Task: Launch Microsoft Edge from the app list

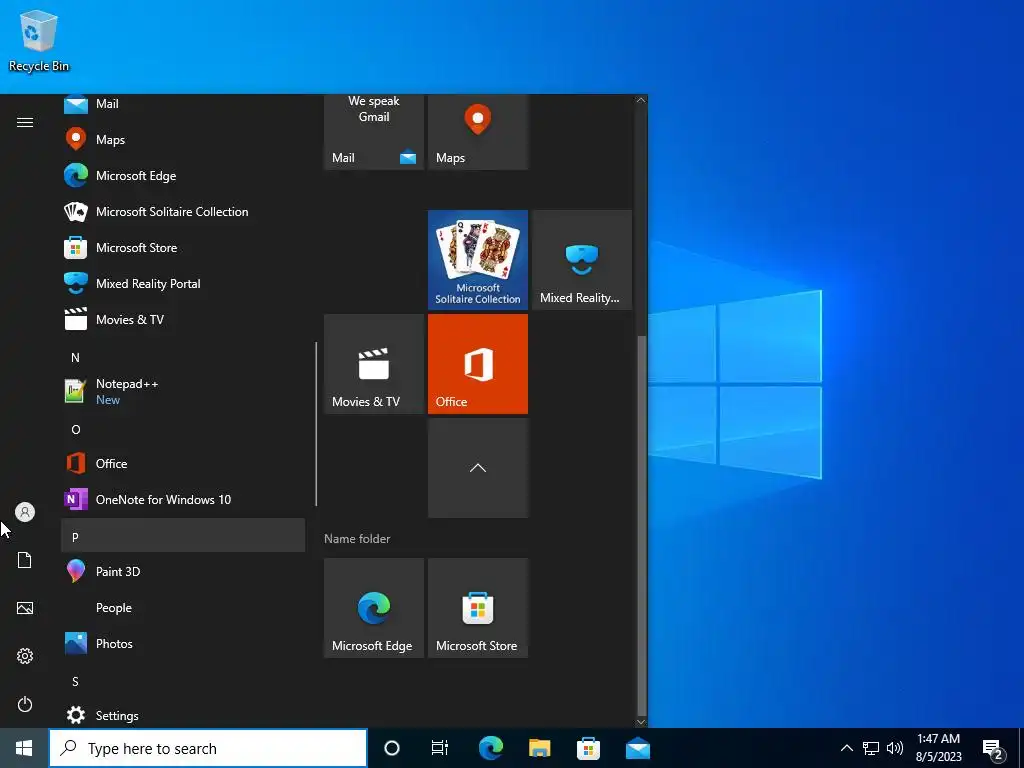Action: click(x=183, y=176)
